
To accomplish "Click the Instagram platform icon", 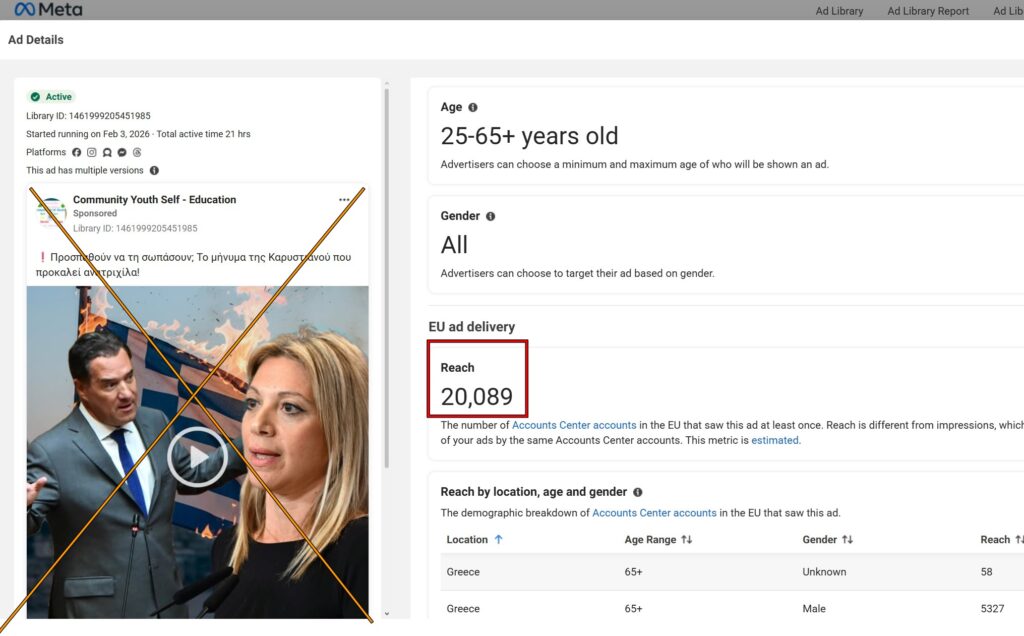I will pyautogui.click(x=91, y=153).
